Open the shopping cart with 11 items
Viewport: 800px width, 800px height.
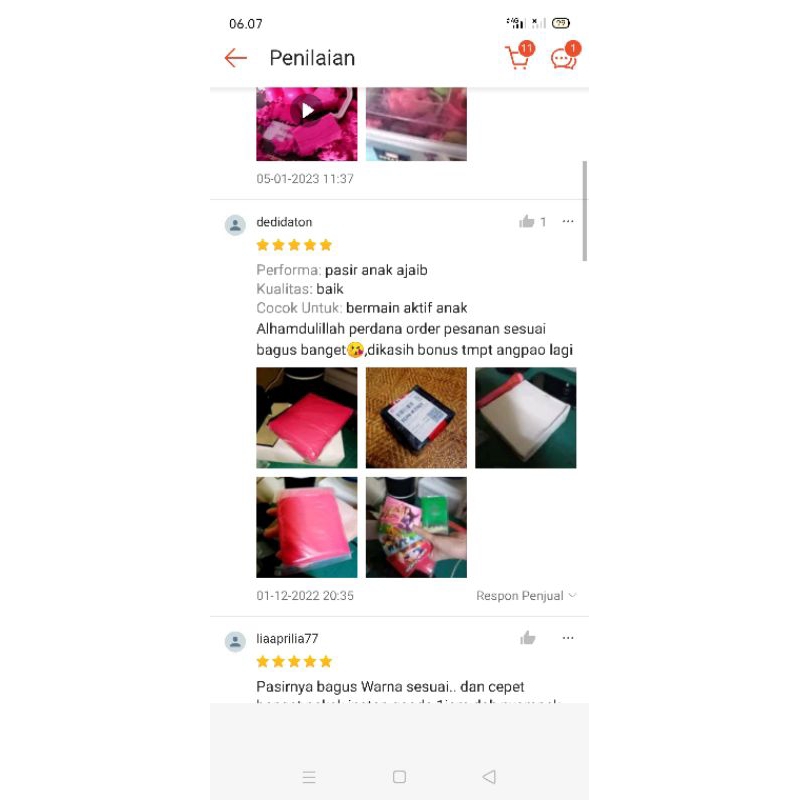tap(519, 56)
